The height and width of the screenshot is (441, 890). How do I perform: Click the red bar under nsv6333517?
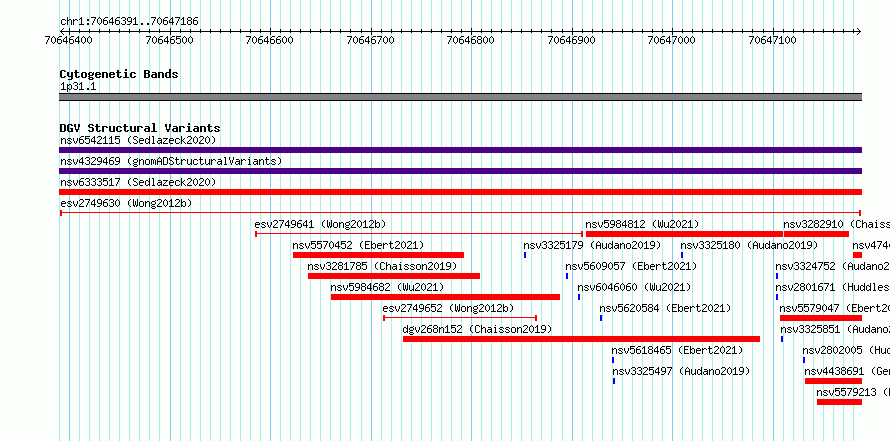pyautogui.click(x=460, y=192)
